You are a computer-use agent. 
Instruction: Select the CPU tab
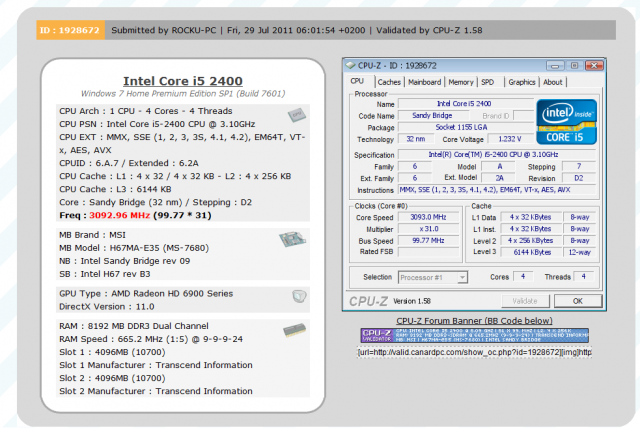(357, 81)
